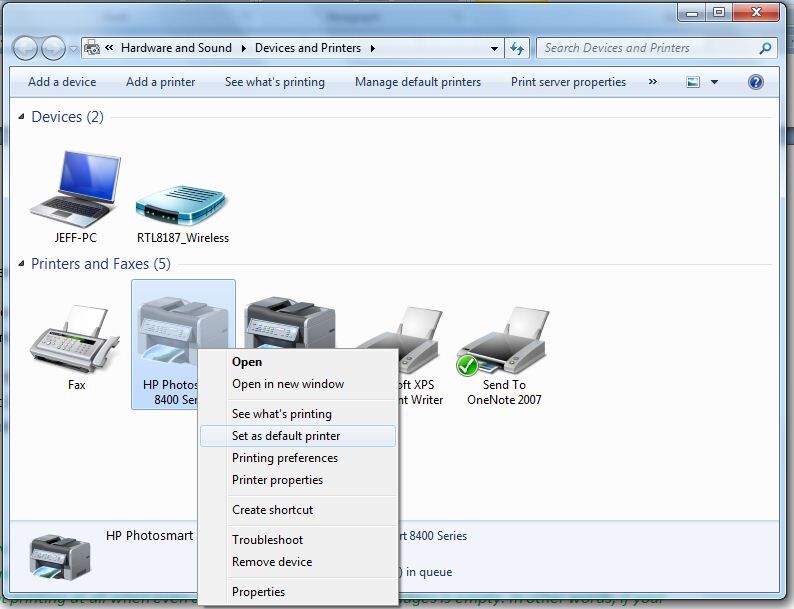Click the refresh arrows button in address bar
794x609 pixels.
pos(517,49)
